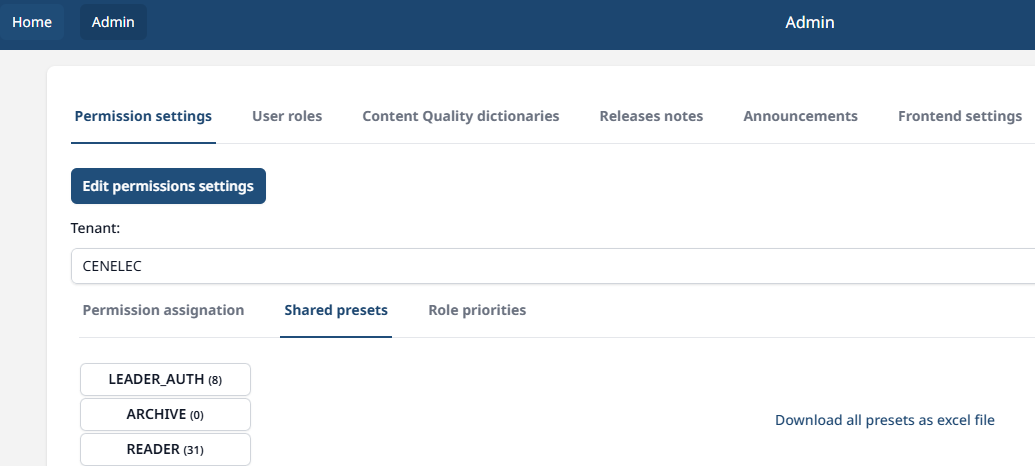The image size is (1035, 466).
Task: Open the Frontend settings tab
Action: tap(960, 116)
